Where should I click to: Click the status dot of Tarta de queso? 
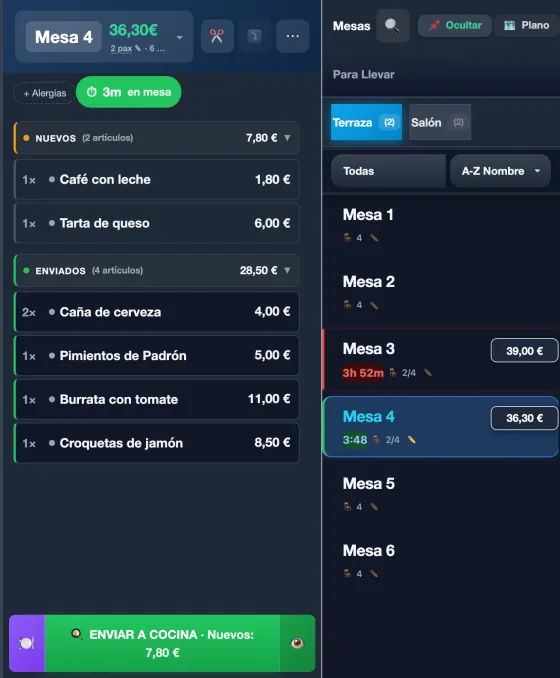tap(52, 223)
